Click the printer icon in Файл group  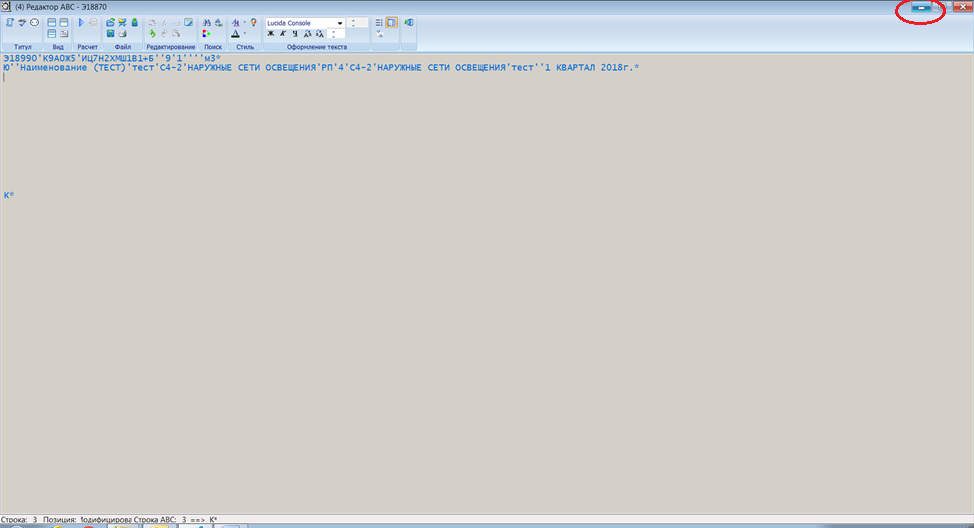tap(122, 34)
